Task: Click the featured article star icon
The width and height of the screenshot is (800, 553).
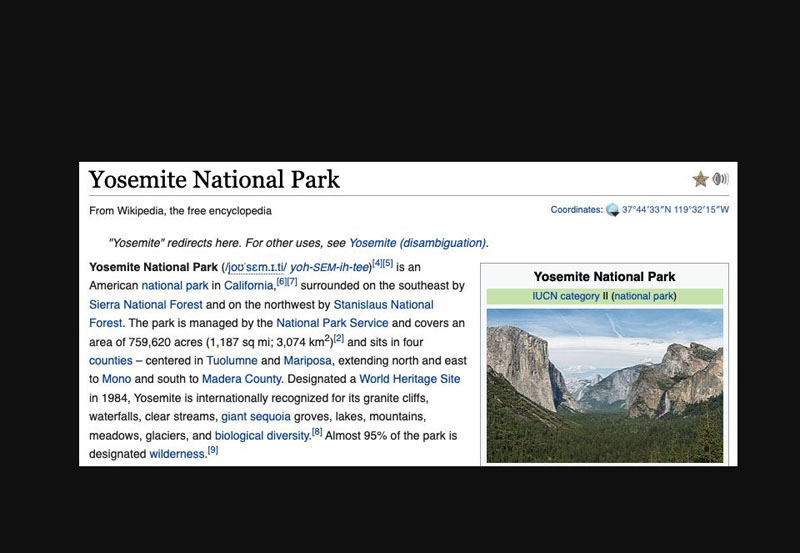Action: tap(701, 179)
